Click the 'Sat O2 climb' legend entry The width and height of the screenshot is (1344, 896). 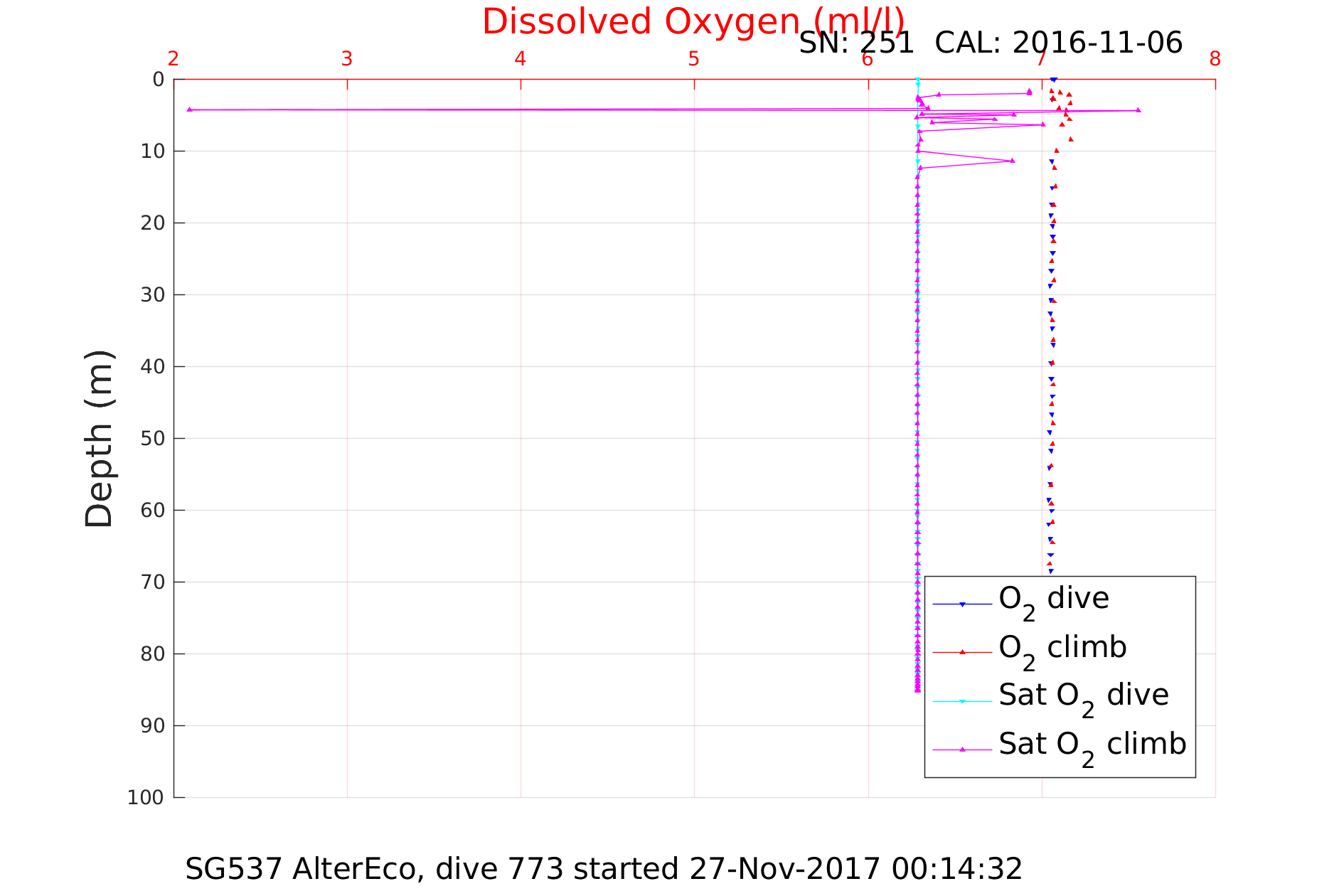1092,747
